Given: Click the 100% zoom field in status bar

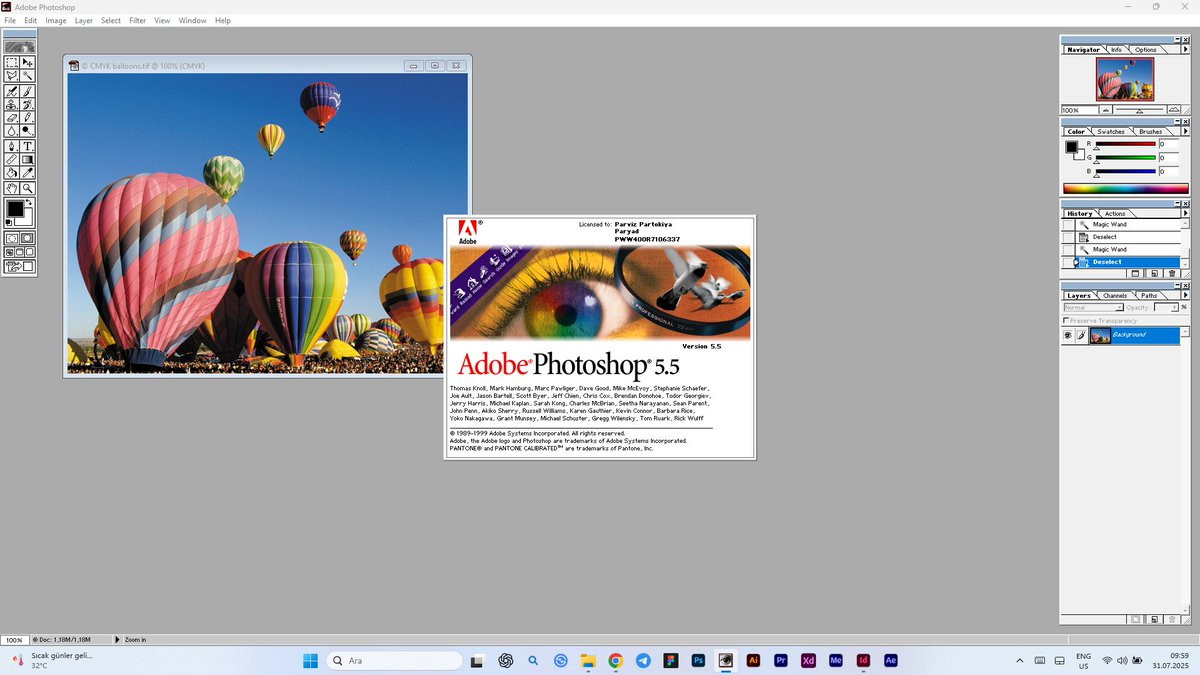Looking at the screenshot, I should (14, 639).
